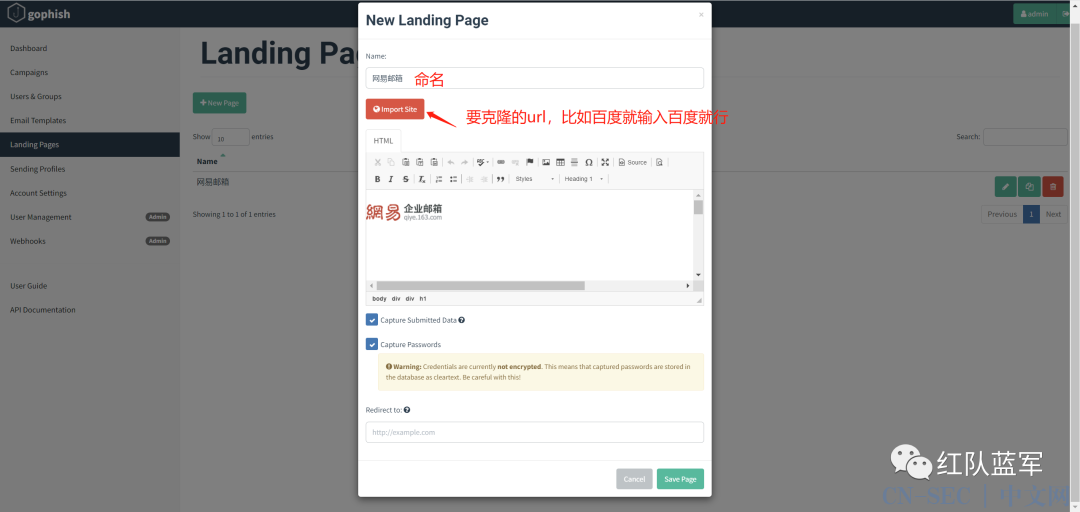
Task: Click help icon beside Redirect to
Action: tap(407, 409)
